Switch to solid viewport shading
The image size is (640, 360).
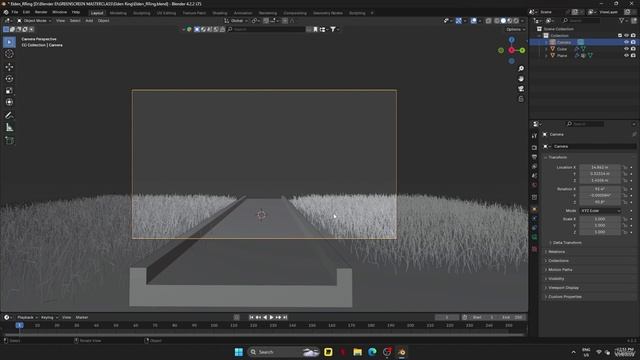coord(503,20)
